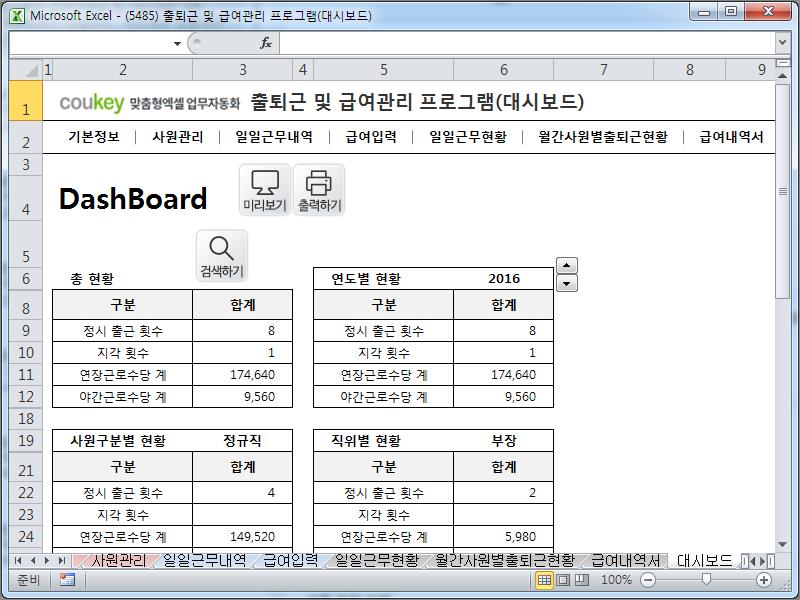Open the 월간사원별출퇴근현황 menu link
The image size is (800, 600).
603,137
